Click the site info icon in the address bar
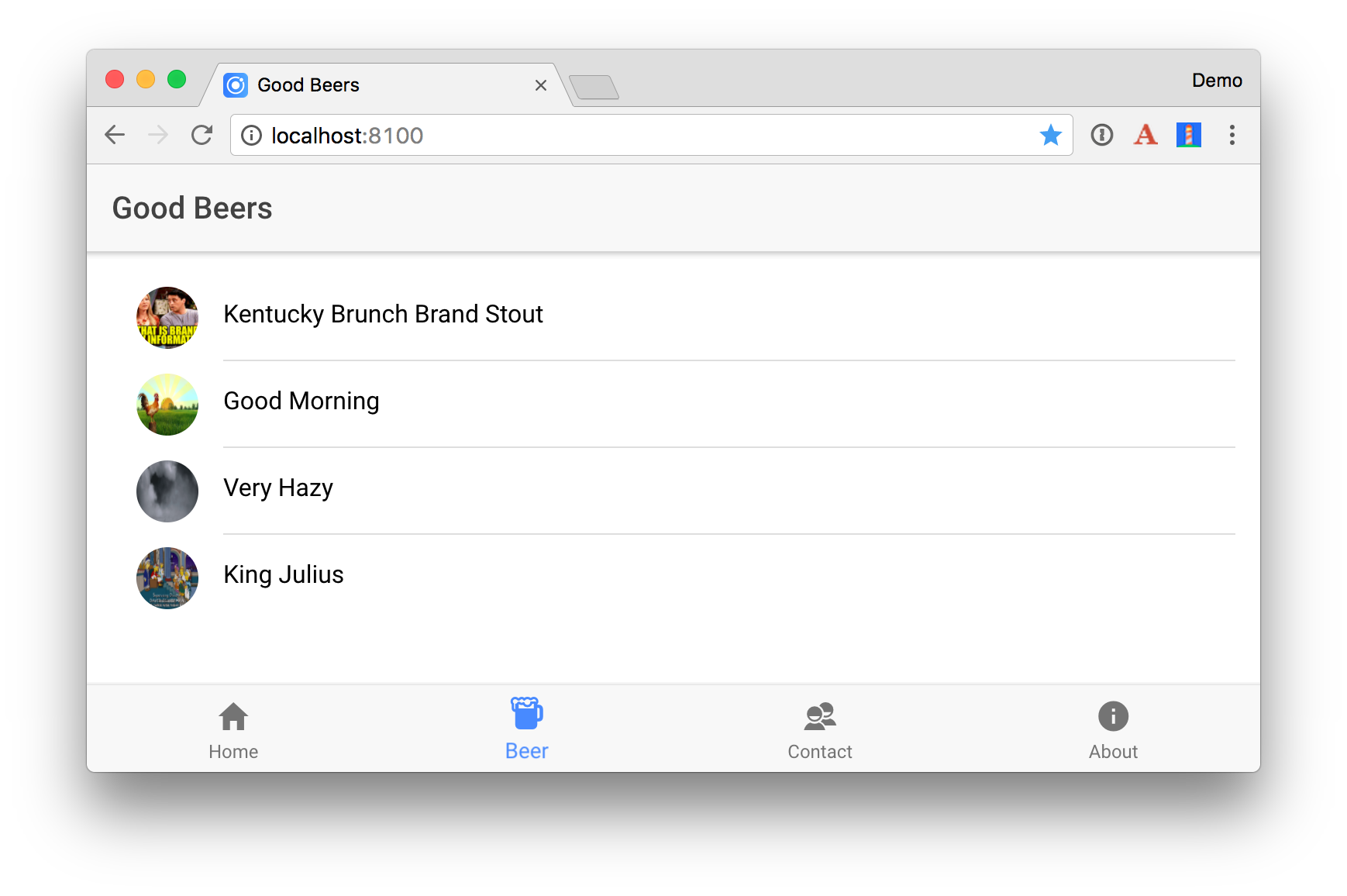This screenshot has width=1347, height=896. pos(251,136)
